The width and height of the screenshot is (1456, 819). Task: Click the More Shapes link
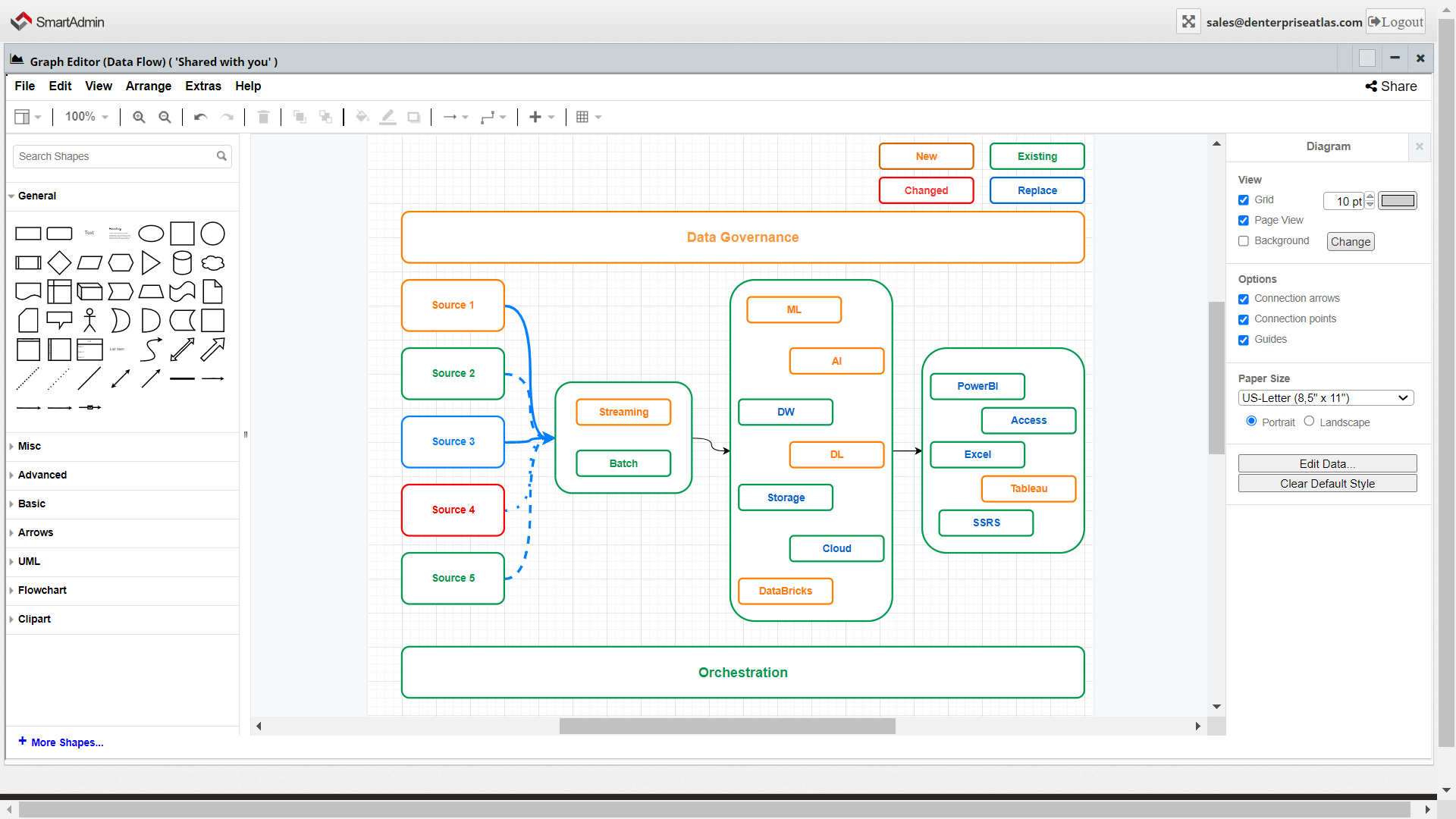pos(67,742)
